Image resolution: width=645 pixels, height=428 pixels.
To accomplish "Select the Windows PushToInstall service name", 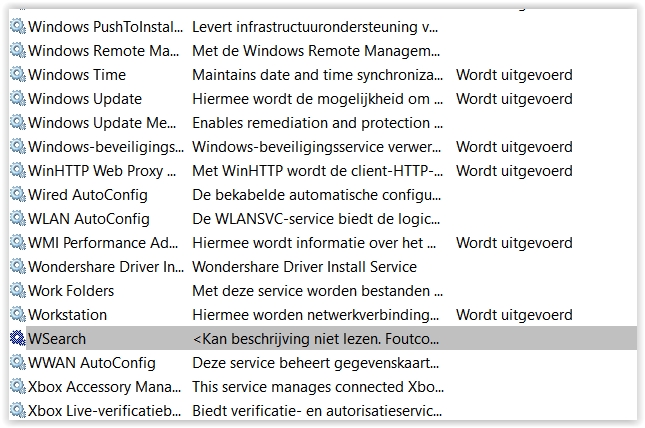I will click(105, 27).
